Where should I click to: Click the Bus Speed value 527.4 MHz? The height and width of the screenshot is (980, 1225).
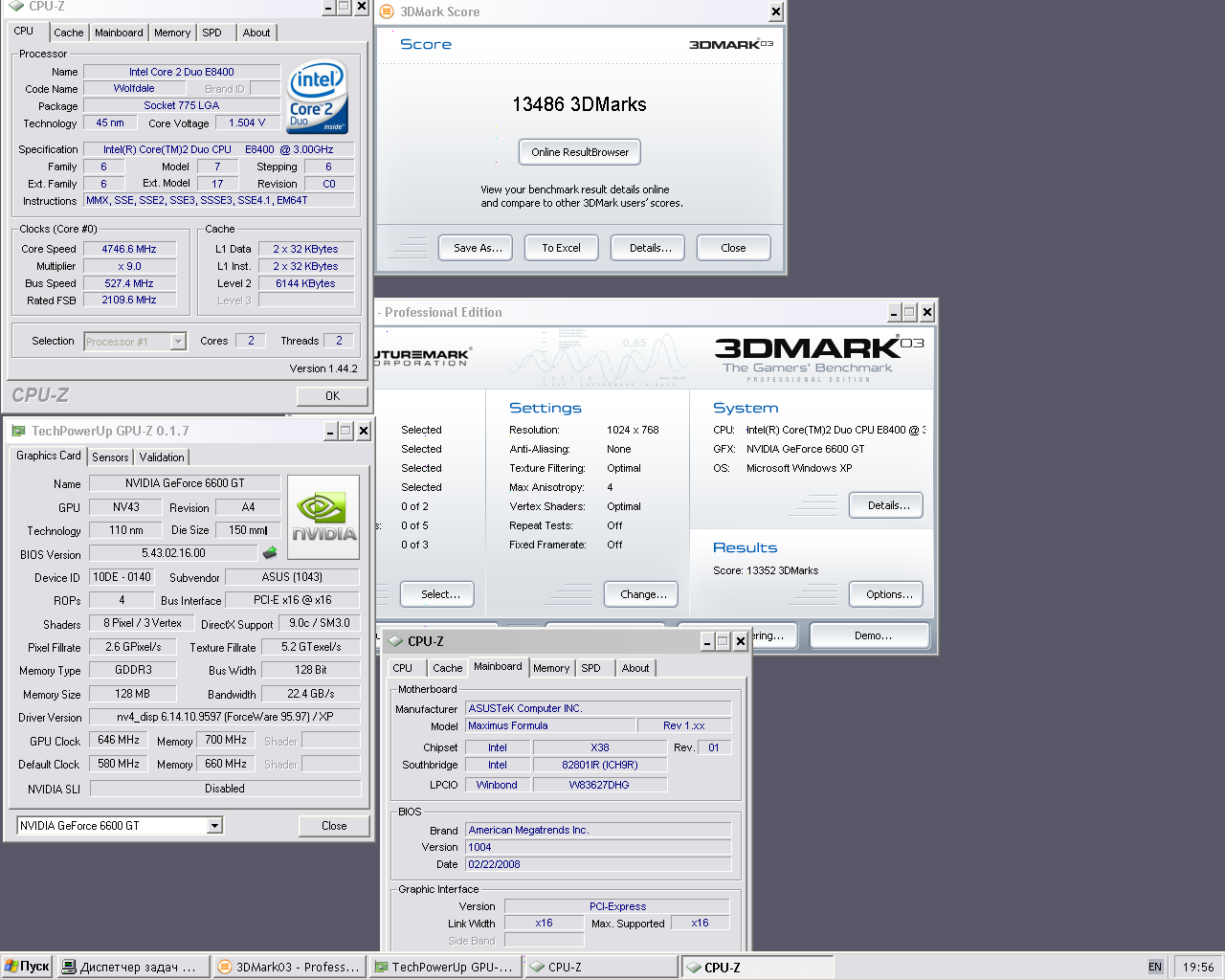130,283
